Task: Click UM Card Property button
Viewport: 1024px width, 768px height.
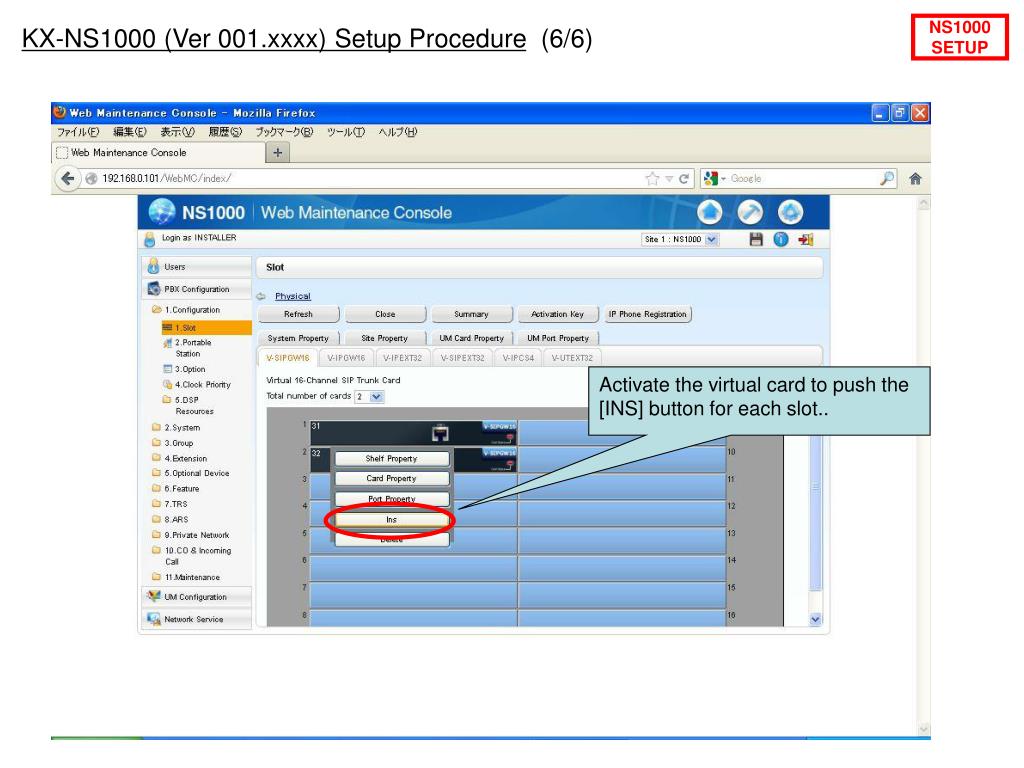Action: coord(472,338)
